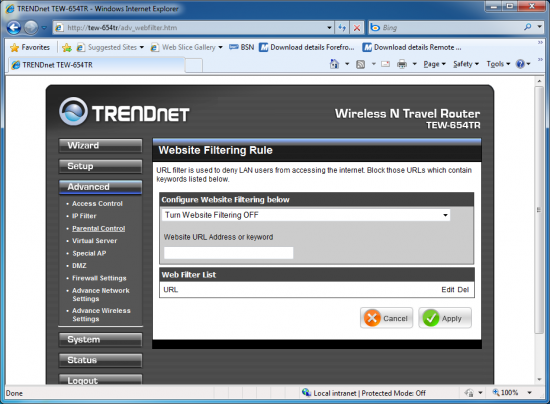The width and height of the screenshot is (550, 404).
Task: Expand the zoom level dropdown arrow
Action: point(530,393)
